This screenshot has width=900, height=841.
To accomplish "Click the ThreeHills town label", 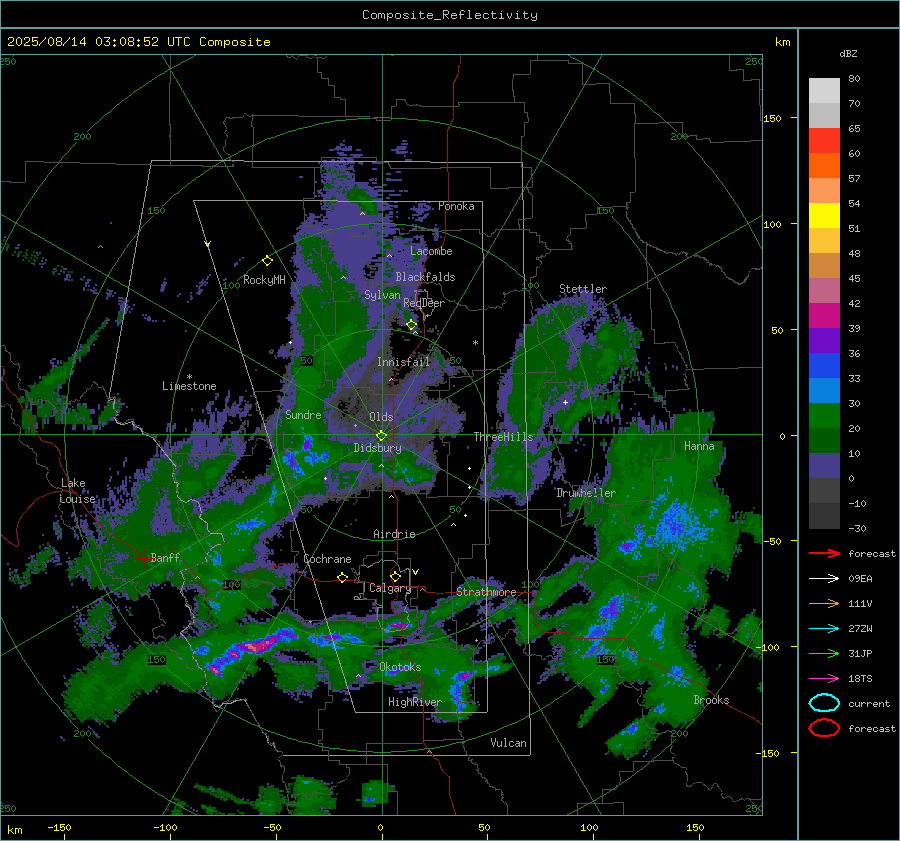I will pos(503,437).
